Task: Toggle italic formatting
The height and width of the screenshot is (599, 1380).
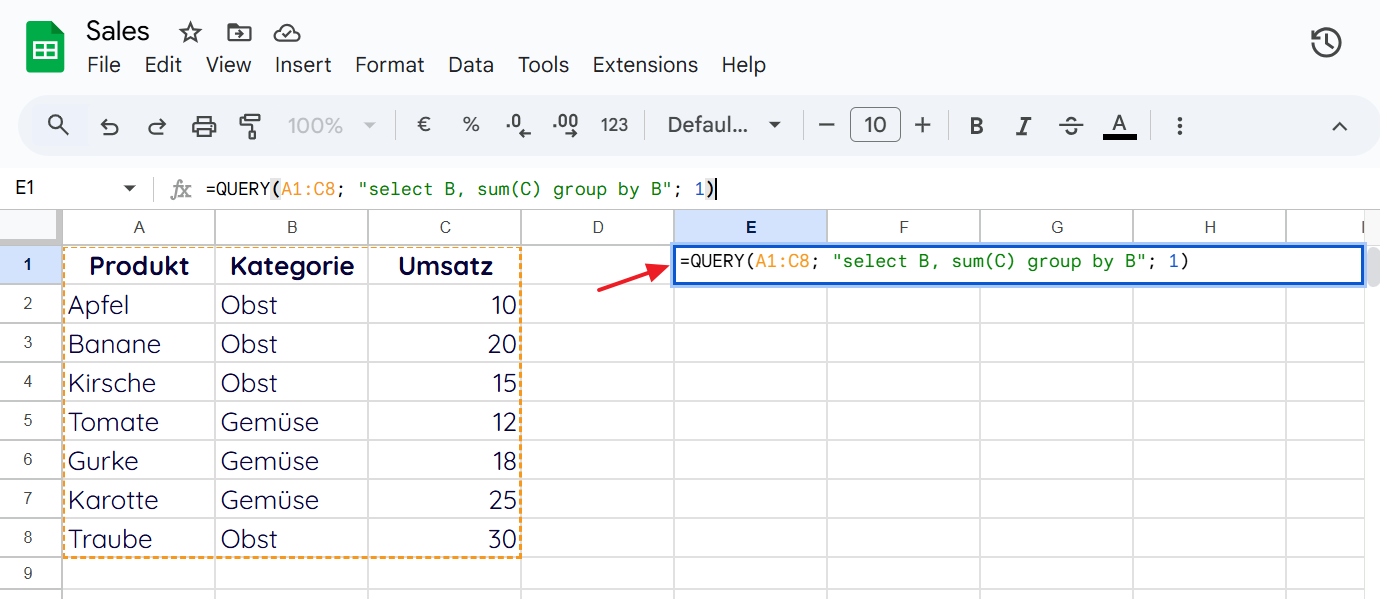Action: (x=1023, y=126)
